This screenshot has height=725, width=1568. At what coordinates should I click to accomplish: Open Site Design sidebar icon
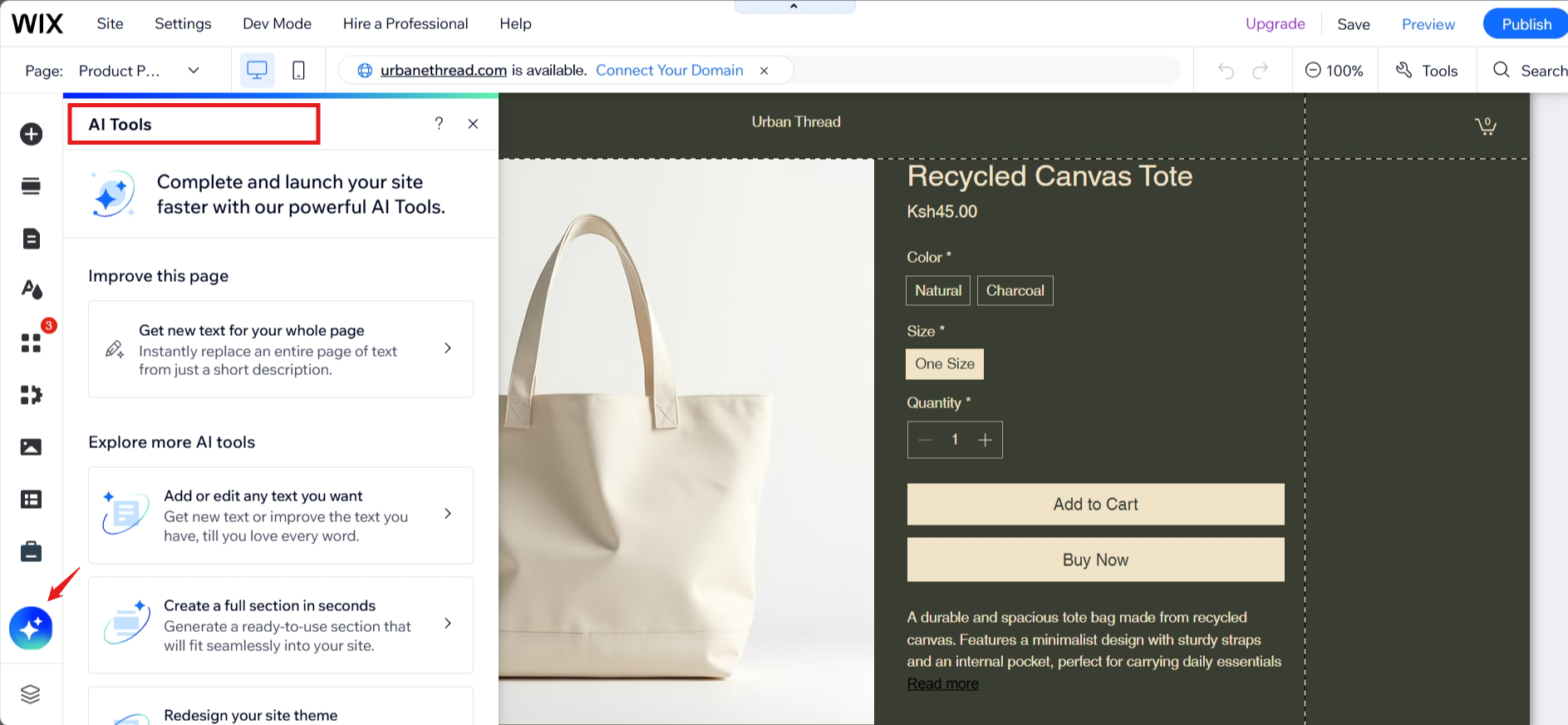click(x=31, y=290)
